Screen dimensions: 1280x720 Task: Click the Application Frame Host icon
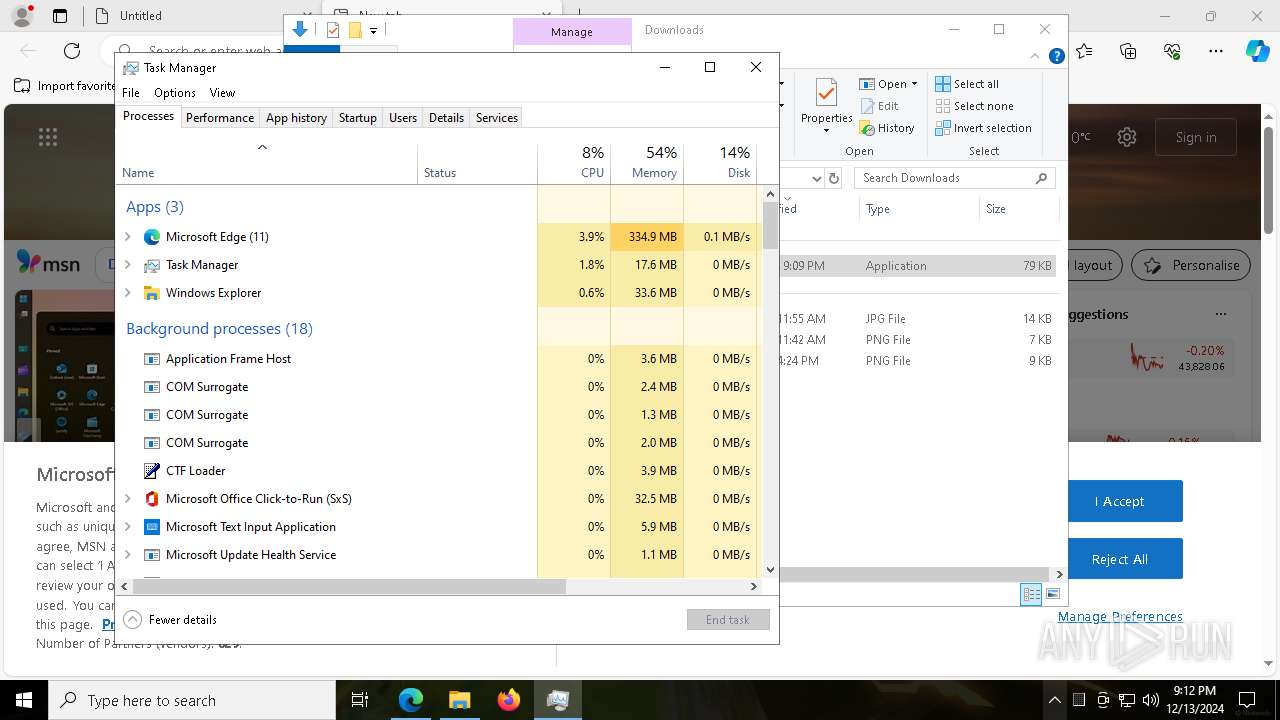coord(152,359)
